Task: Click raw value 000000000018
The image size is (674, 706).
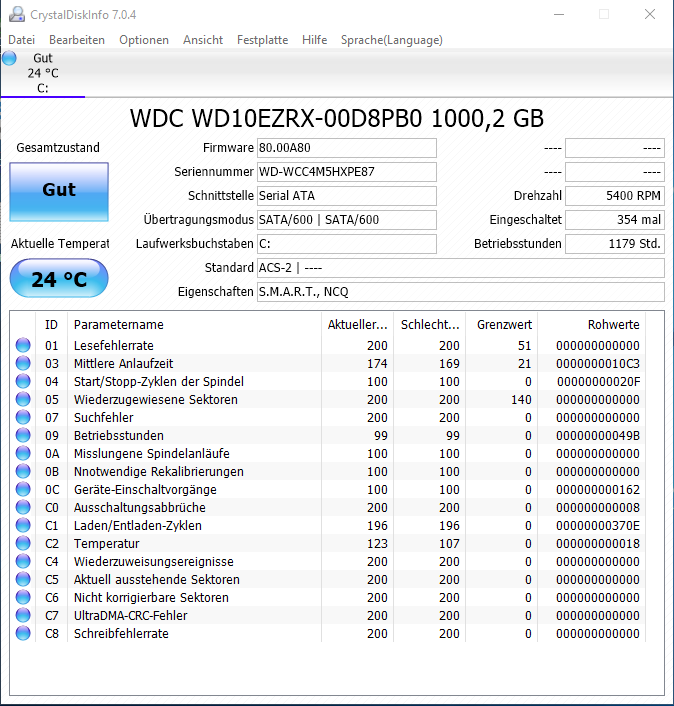Action: tap(597, 543)
